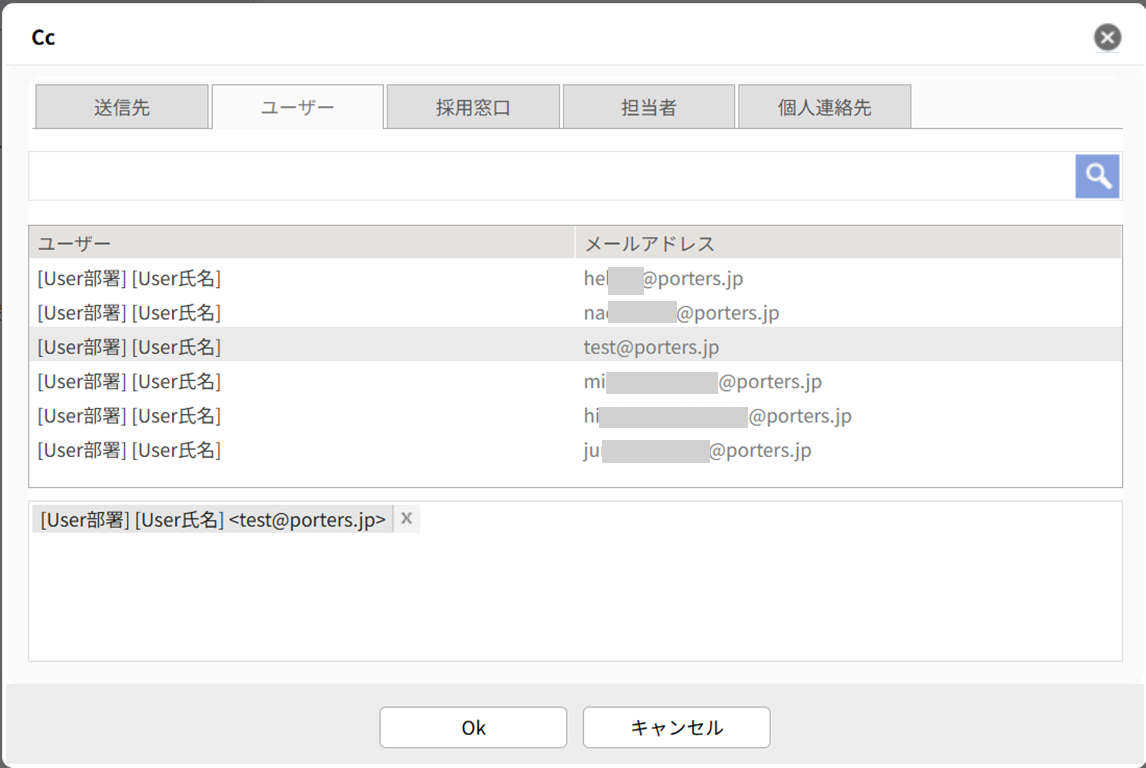Viewport: 1146px width, 768px height.
Task: Close the Cc dialog with the X icon
Action: coord(1107,38)
